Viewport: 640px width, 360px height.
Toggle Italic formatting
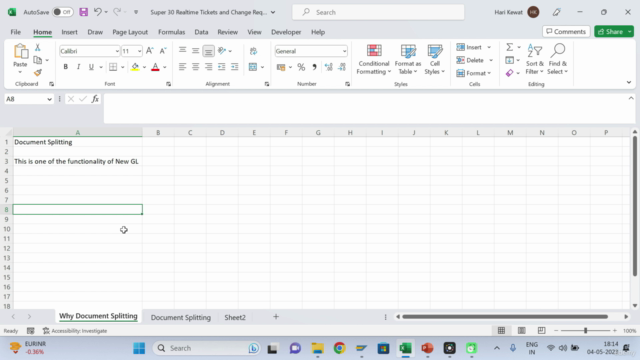coord(78,67)
